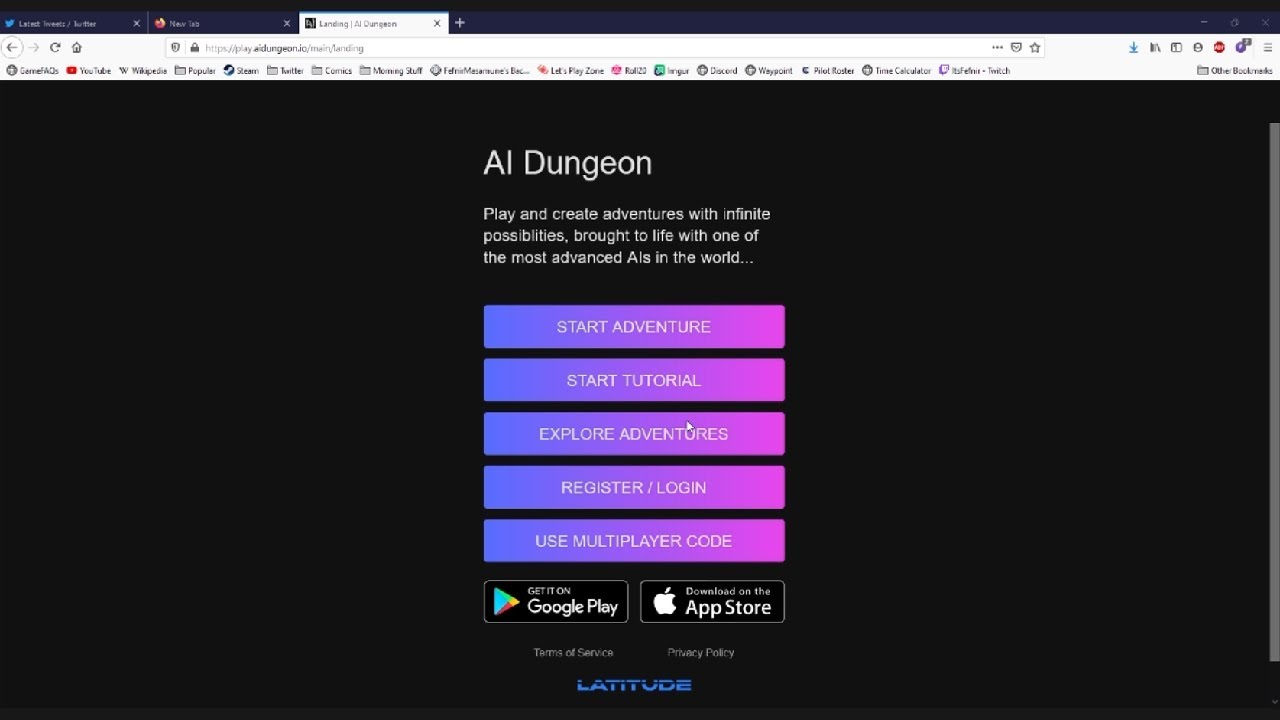The width and height of the screenshot is (1280, 720).
Task: Open the Steam bookmark
Action: [241, 71]
